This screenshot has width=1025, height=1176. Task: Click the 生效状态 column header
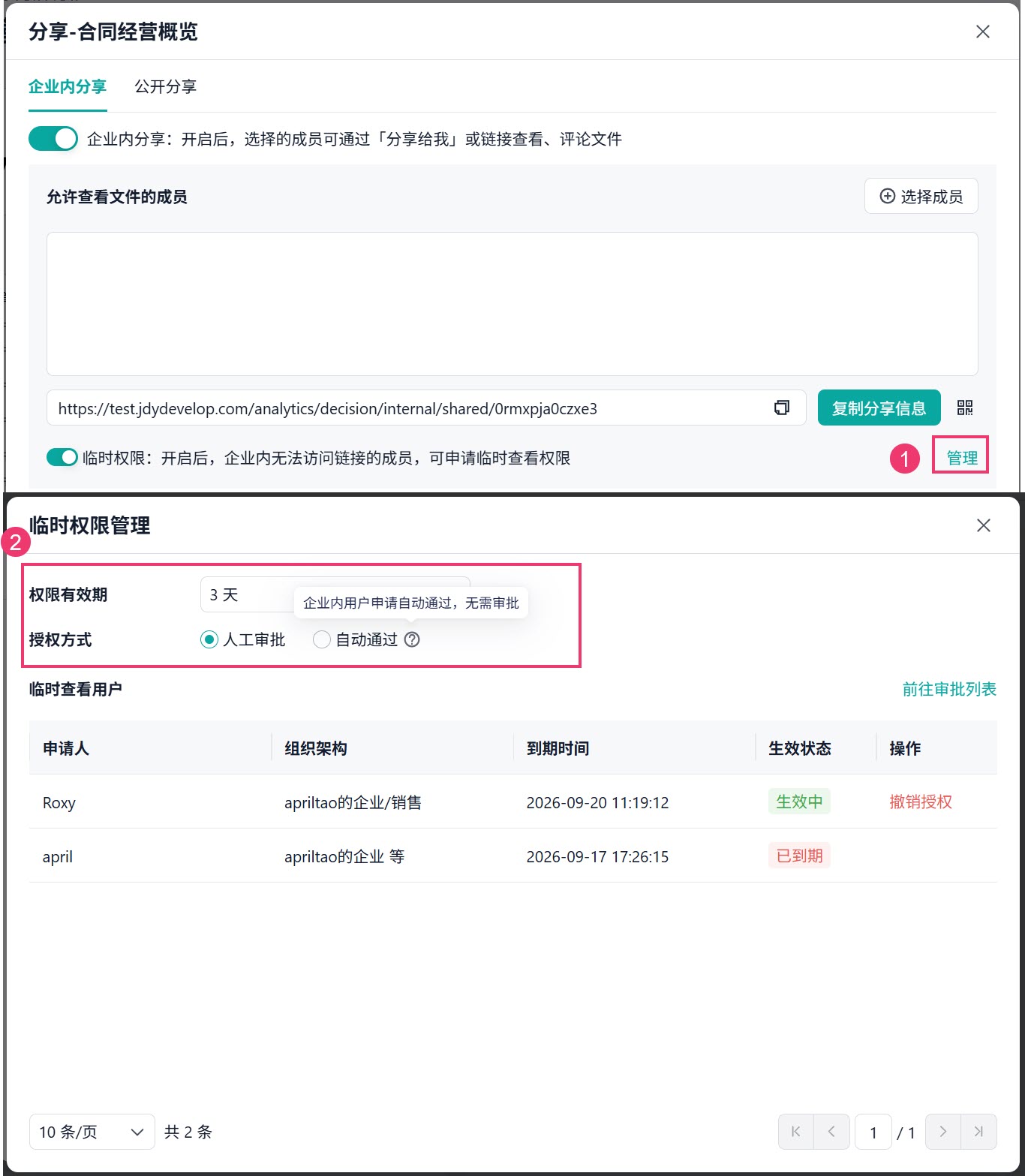click(x=800, y=748)
